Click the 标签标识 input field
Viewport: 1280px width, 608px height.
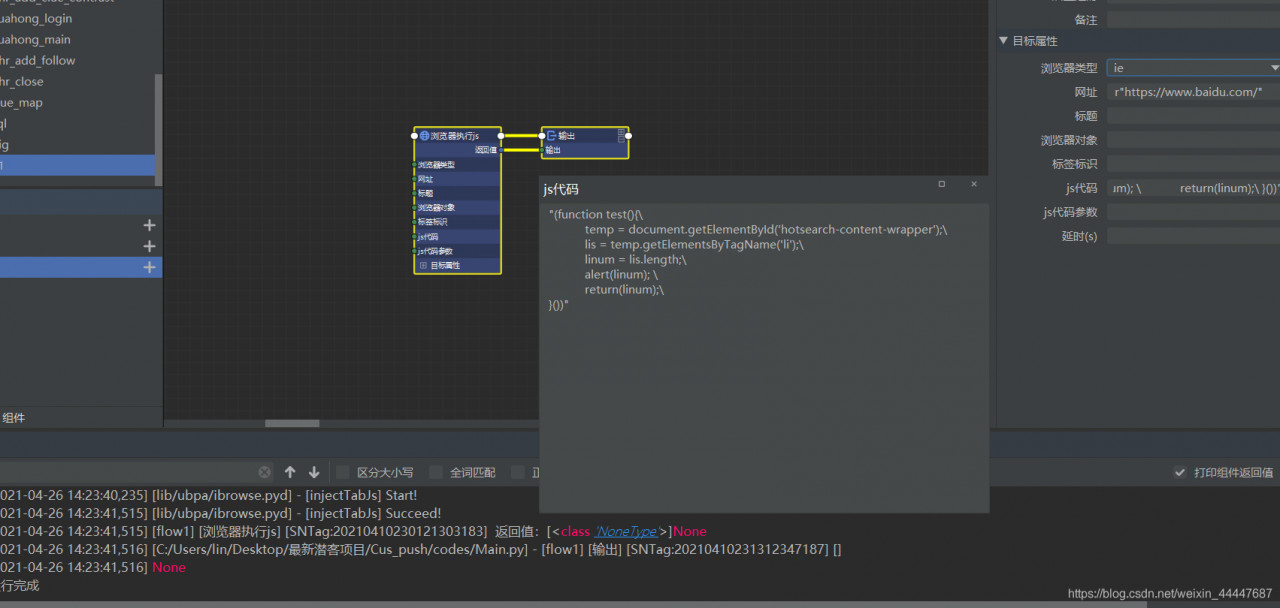tap(1193, 164)
